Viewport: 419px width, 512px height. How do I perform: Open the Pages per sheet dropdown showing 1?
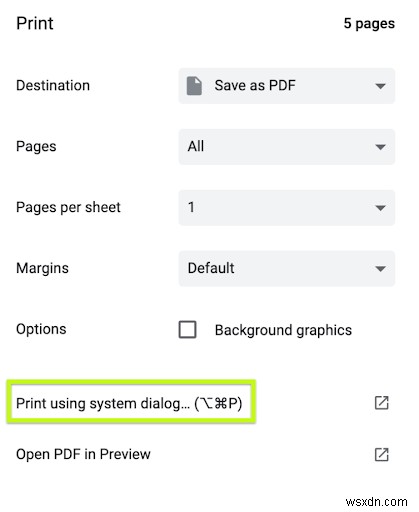[x=287, y=208]
